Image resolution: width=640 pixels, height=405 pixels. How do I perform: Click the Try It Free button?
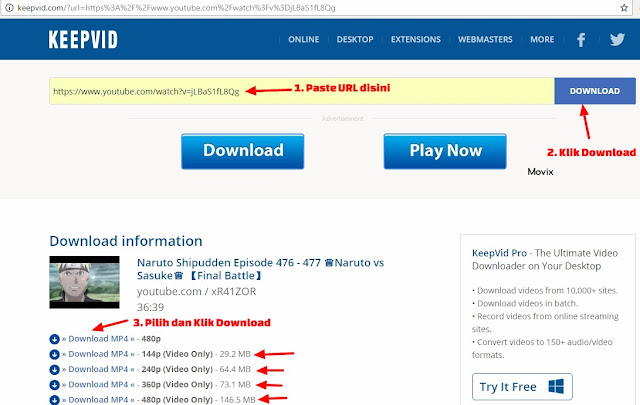tap(522, 387)
